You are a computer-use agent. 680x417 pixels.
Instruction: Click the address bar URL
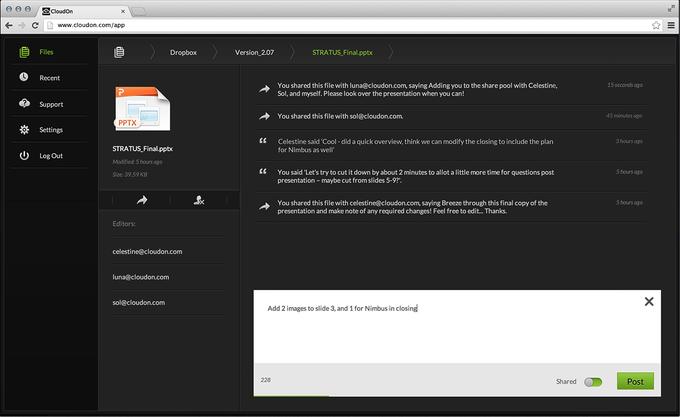pos(91,25)
